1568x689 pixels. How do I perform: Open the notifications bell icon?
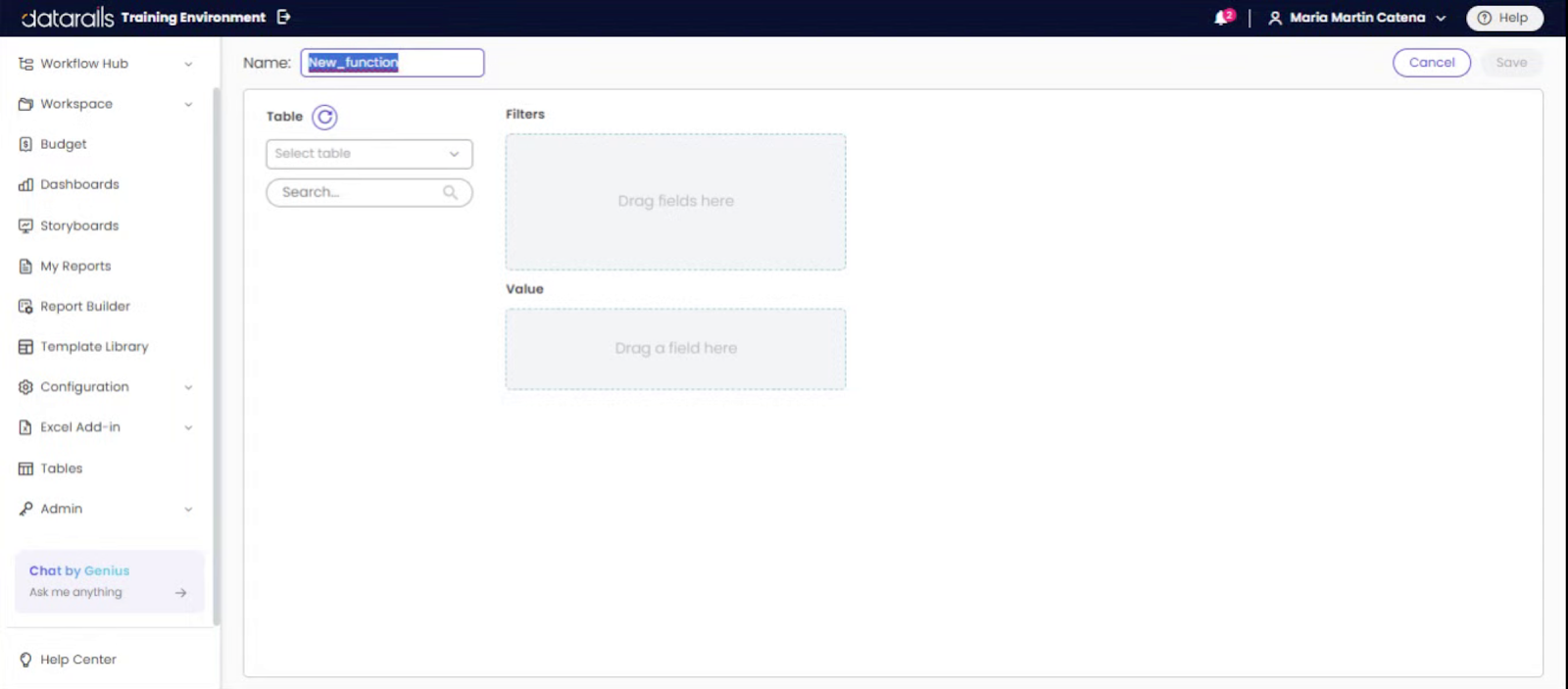coord(1223,18)
